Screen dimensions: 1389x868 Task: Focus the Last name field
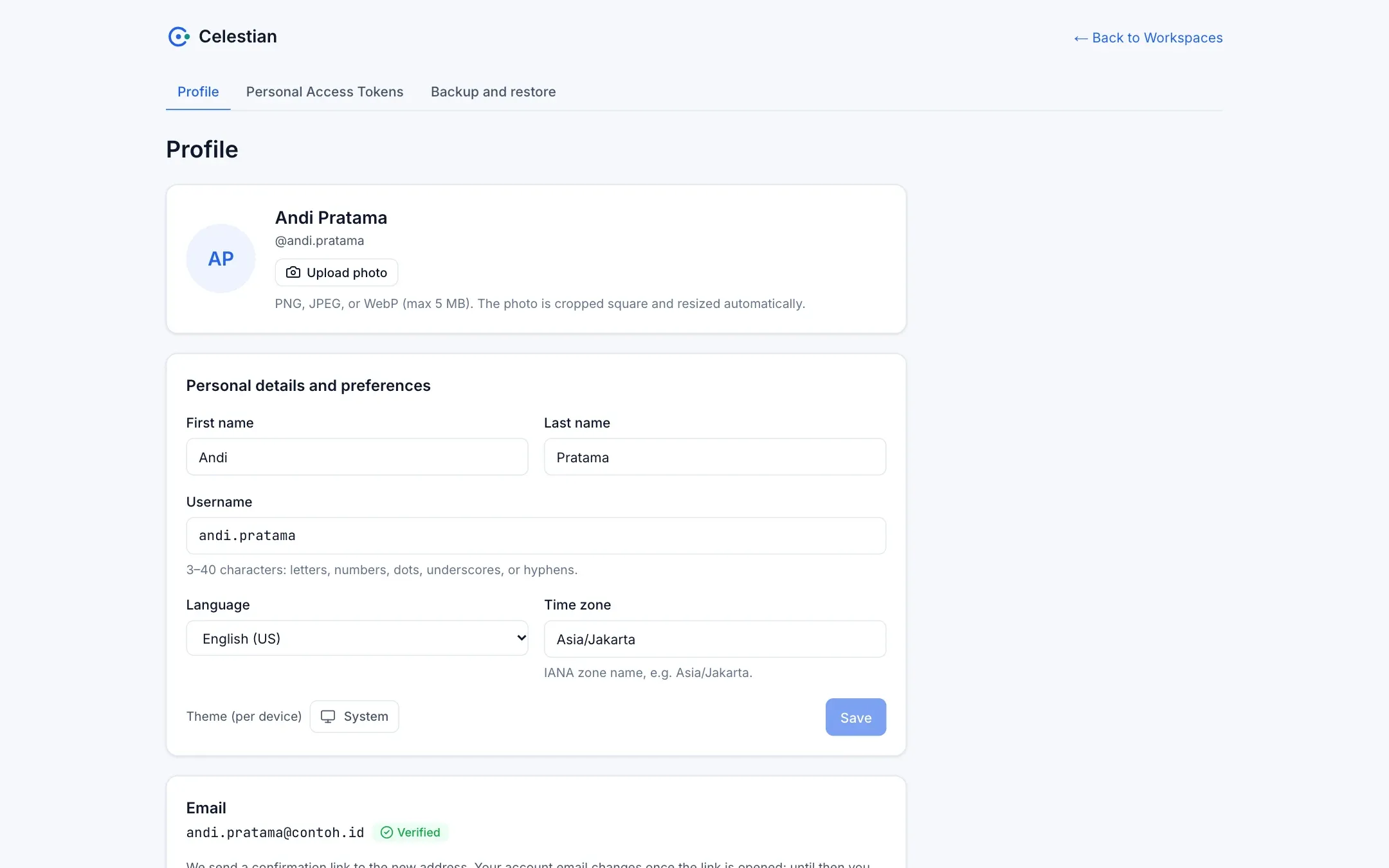(x=715, y=457)
